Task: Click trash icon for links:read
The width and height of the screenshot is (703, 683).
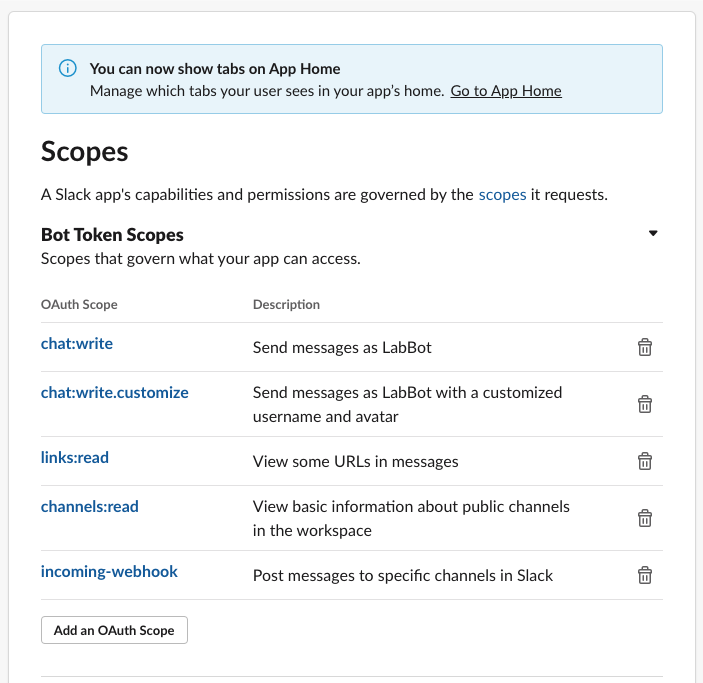Action: click(645, 461)
